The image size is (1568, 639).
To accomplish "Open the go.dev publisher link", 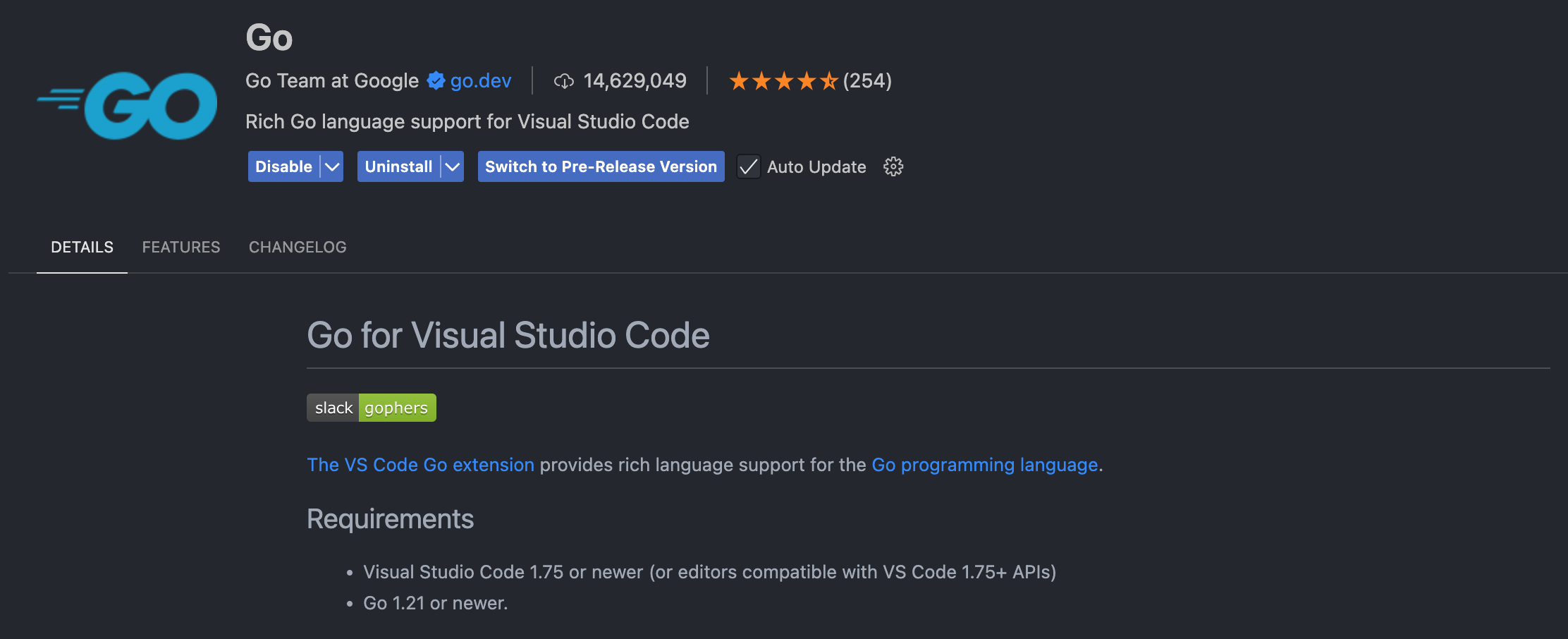I will tap(481, 81).
